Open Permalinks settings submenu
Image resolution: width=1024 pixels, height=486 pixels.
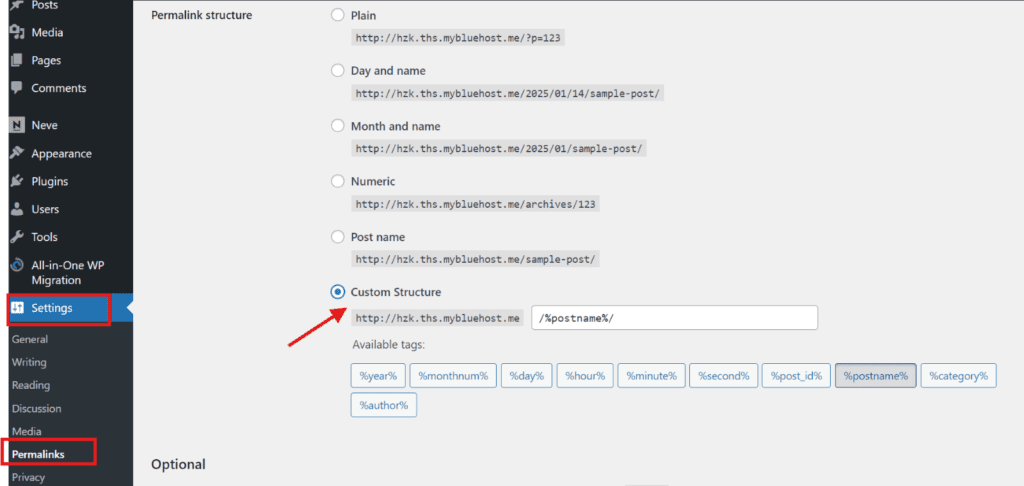38,455
